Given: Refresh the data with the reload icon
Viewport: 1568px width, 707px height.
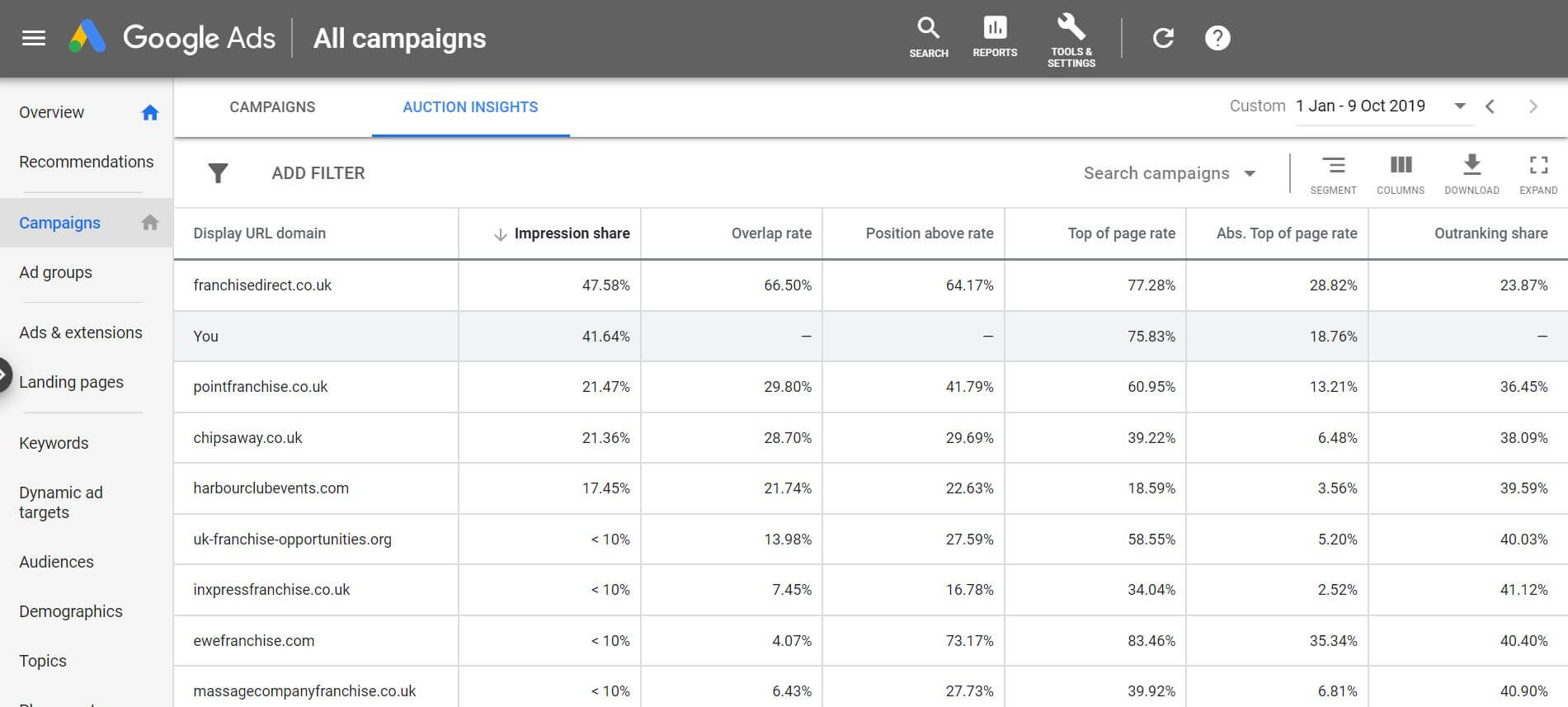Looking at the screenshot, I should pos(1163,38).
